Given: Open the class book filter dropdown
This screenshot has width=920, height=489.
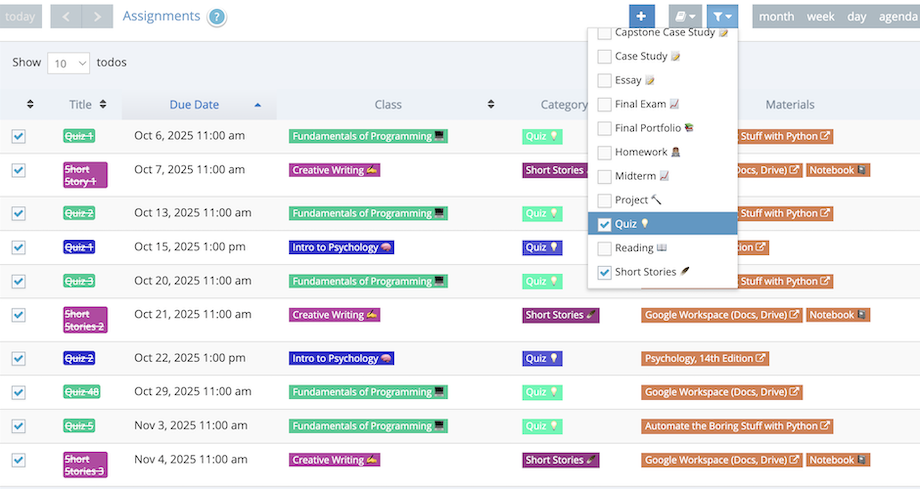Looking at the screenshot, I should [x=685, y=16].
